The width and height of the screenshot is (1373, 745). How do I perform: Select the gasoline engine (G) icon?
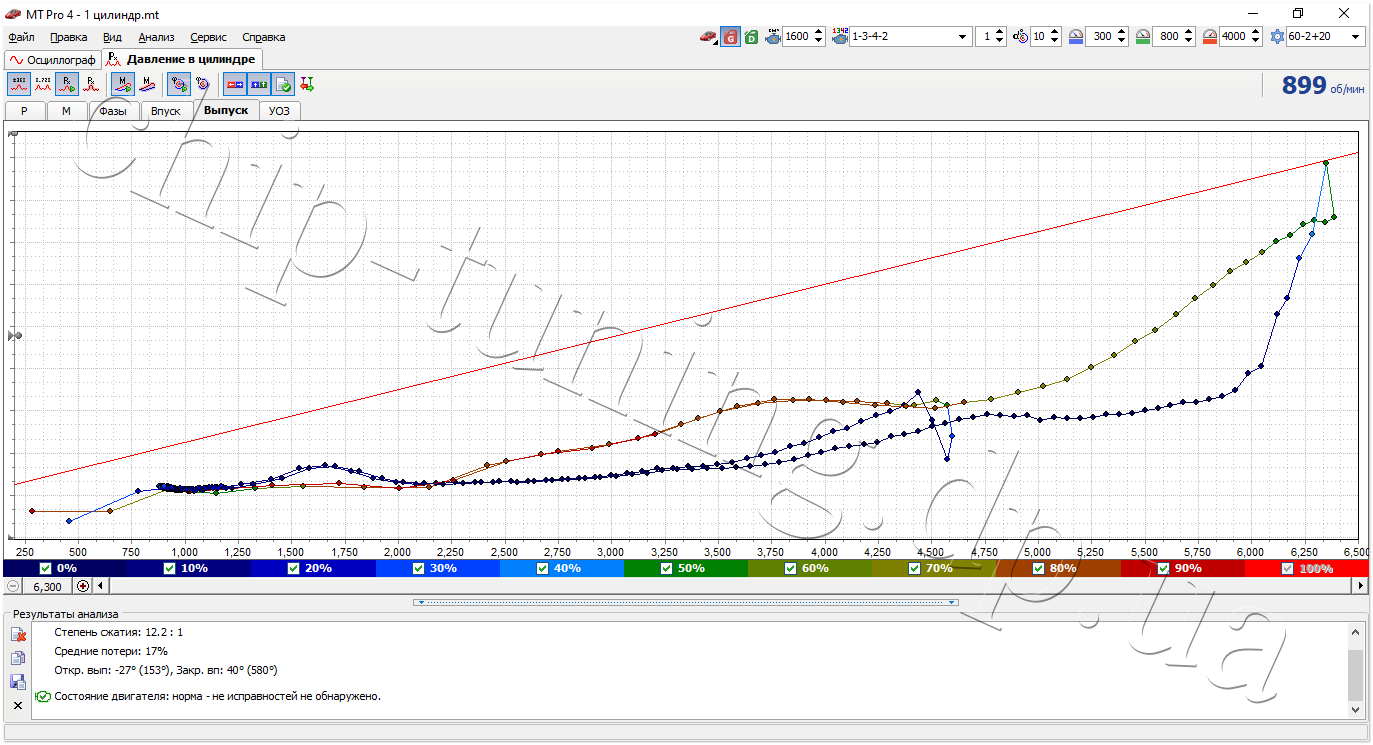click(730, 36)
